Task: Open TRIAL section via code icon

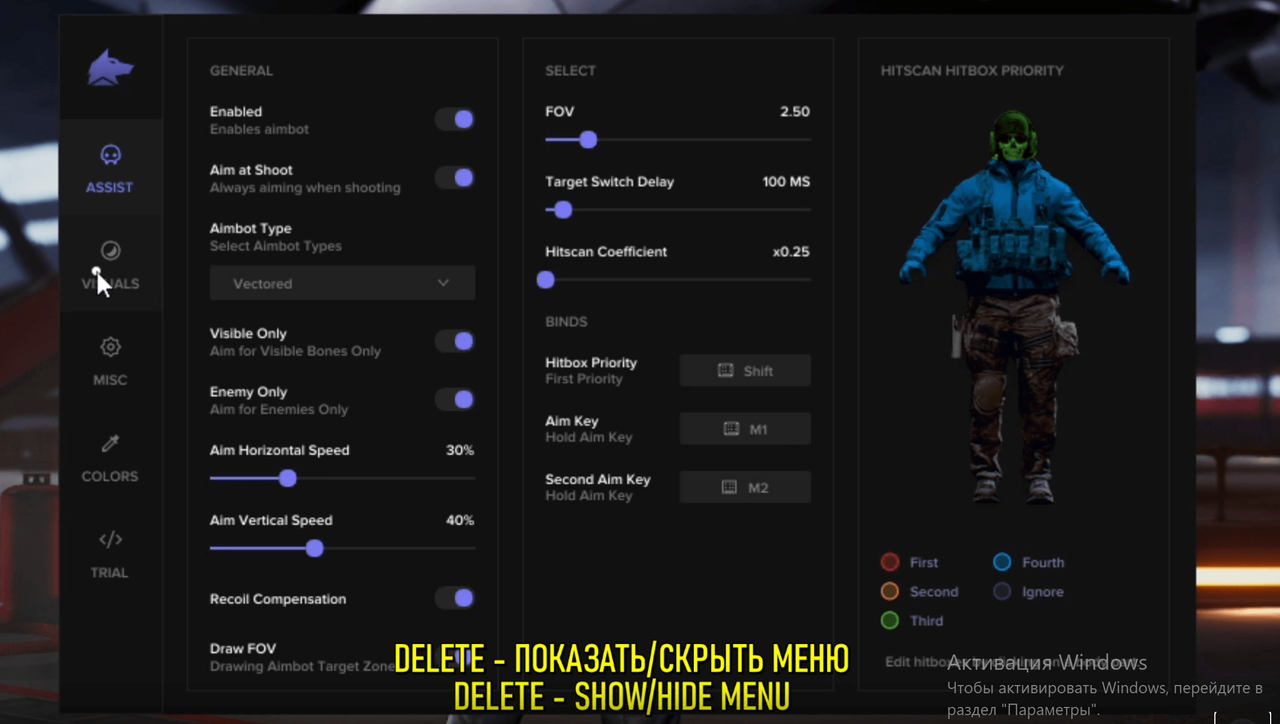Action: [x=110, y=539]
